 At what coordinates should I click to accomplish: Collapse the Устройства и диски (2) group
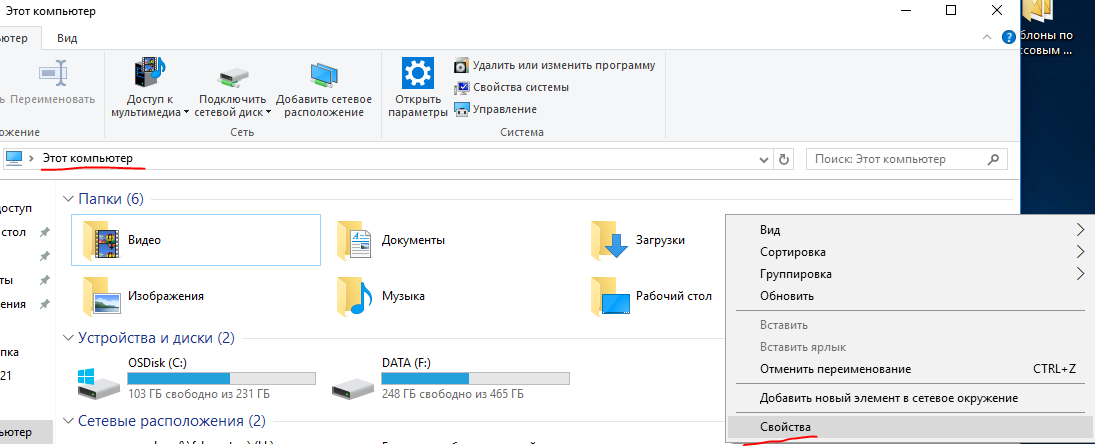(x=68, y=339)
